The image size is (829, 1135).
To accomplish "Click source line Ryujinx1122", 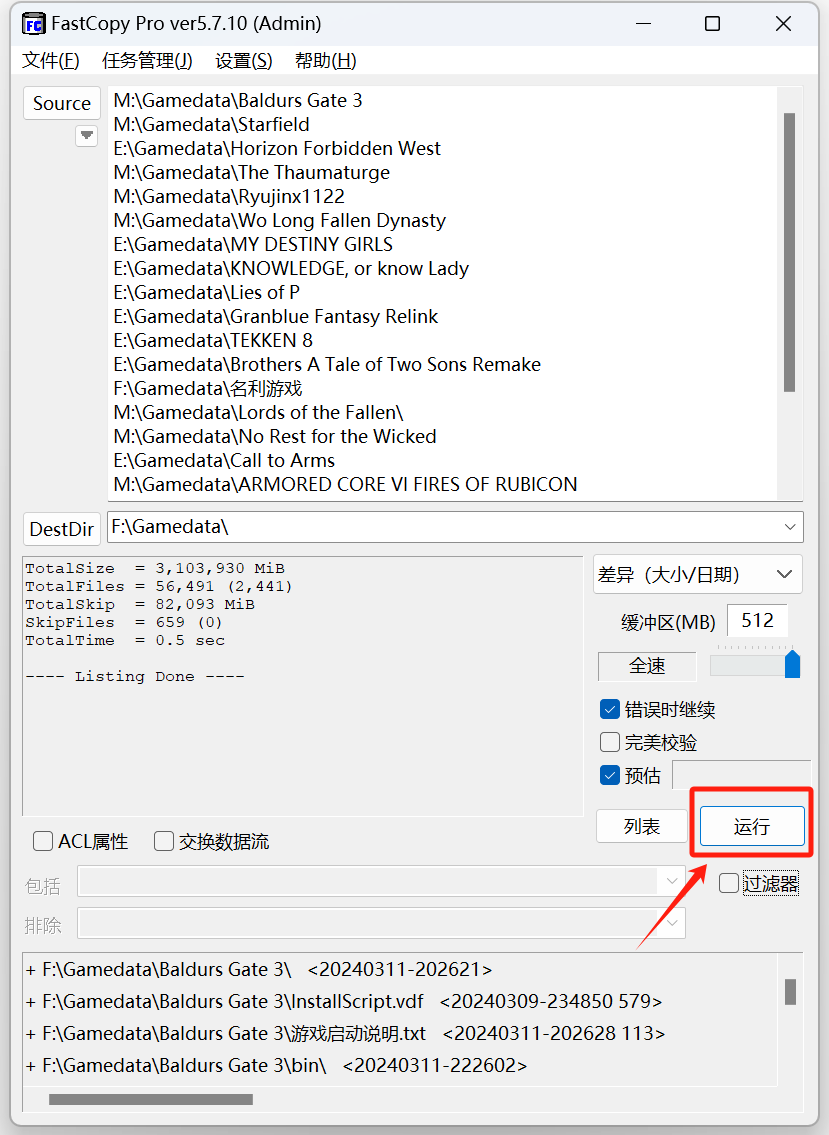I will (x=229, y=196).
